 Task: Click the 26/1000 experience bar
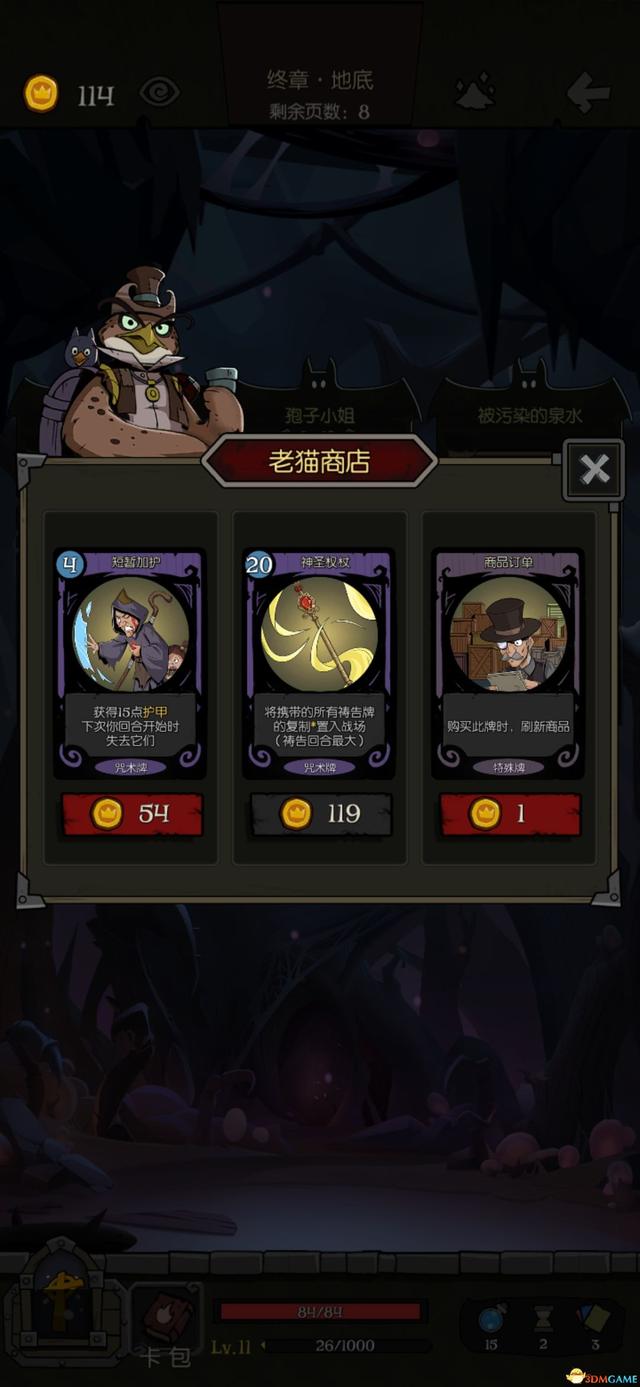[x=342, y=1347]
